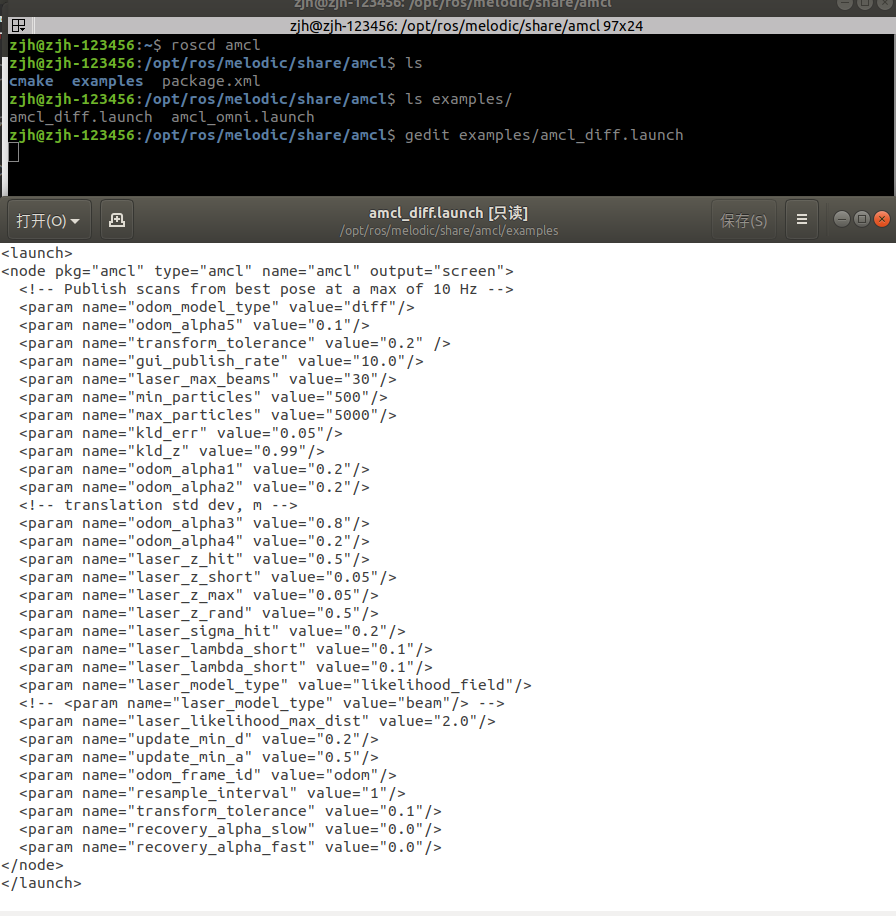
Task: Click the 'Publish scans from best pose' comment
Action: pos(266,289)
